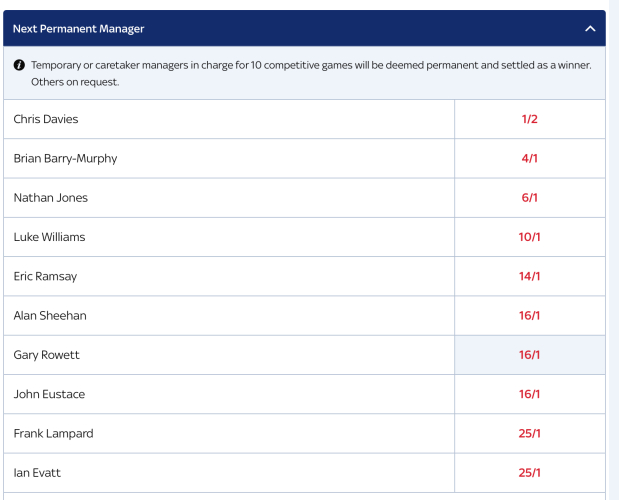Click the info icon beside caretaker note
The height and width of the screenshot is (500, 619).
coord(19,65)
